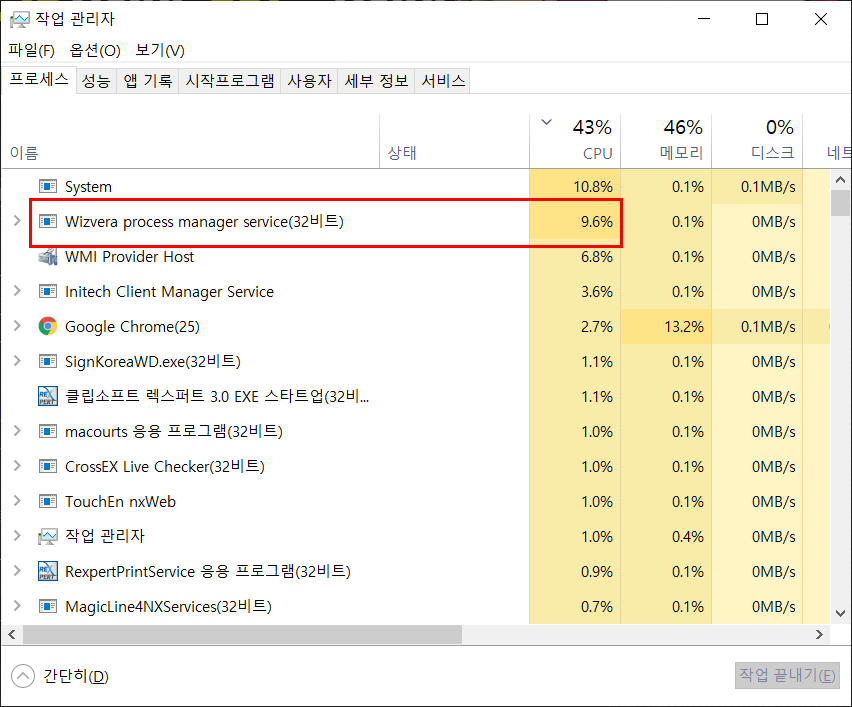The height and width of the screenshot is (707, 852).
Task: Click the vertical scrollbar down arrow
Action: tap(841, 614)
